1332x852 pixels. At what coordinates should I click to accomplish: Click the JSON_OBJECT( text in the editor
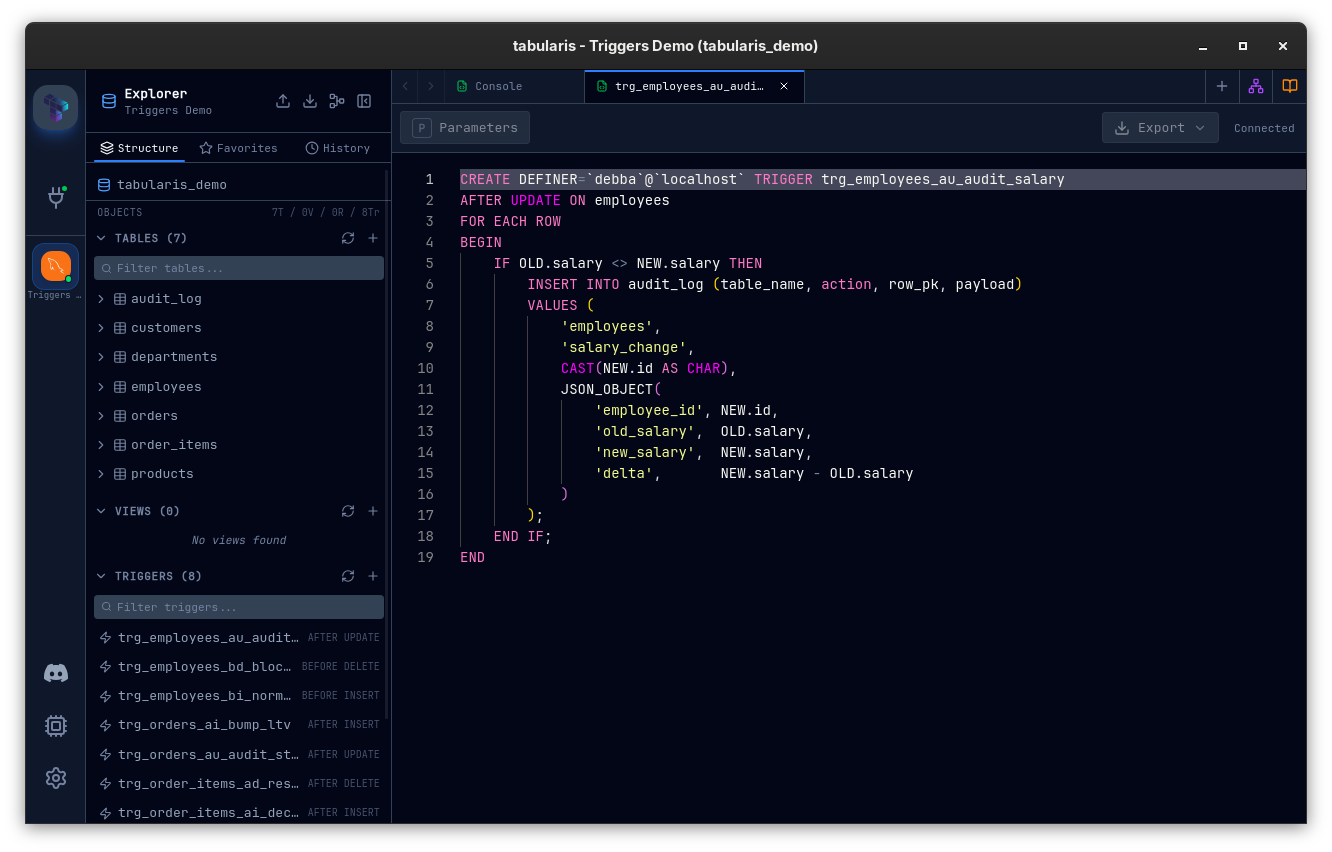tap(611, 389)
